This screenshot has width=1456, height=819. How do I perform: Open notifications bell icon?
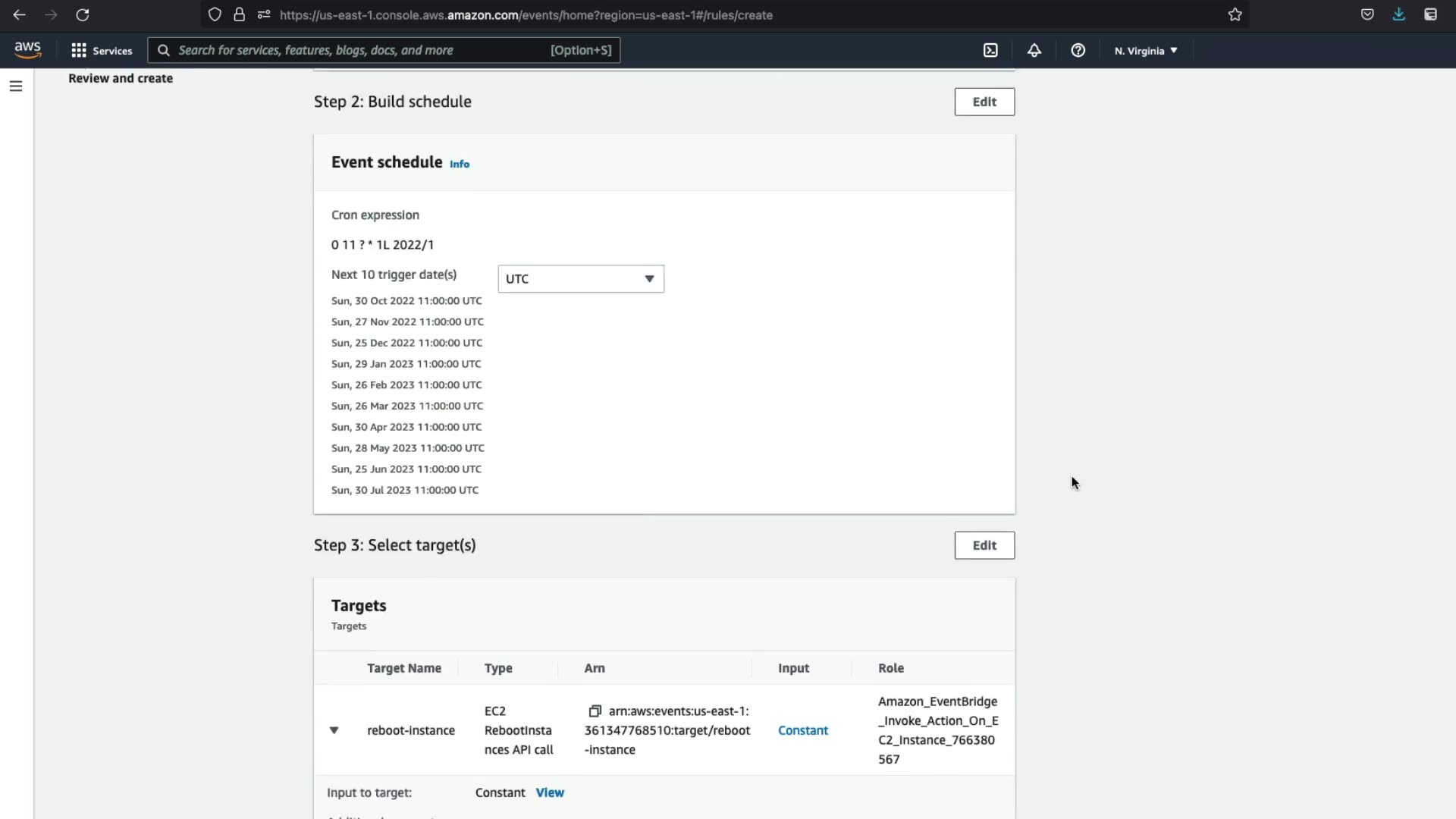(x=1034, y=51)
